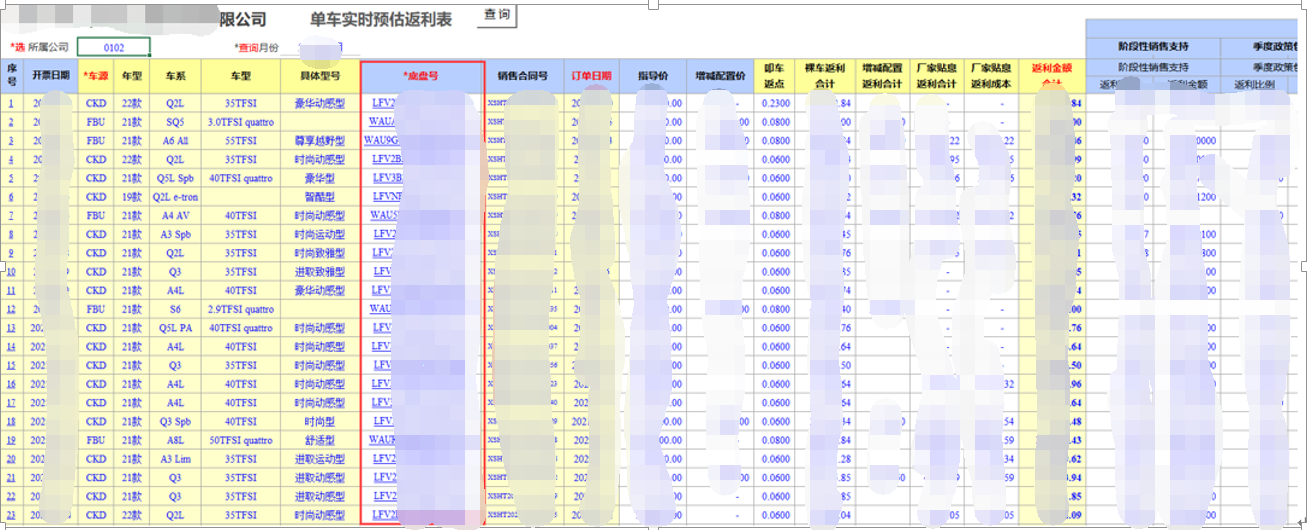Click sequence number link 12
This screenshot has height=530, width=1307.
point(12,309)
